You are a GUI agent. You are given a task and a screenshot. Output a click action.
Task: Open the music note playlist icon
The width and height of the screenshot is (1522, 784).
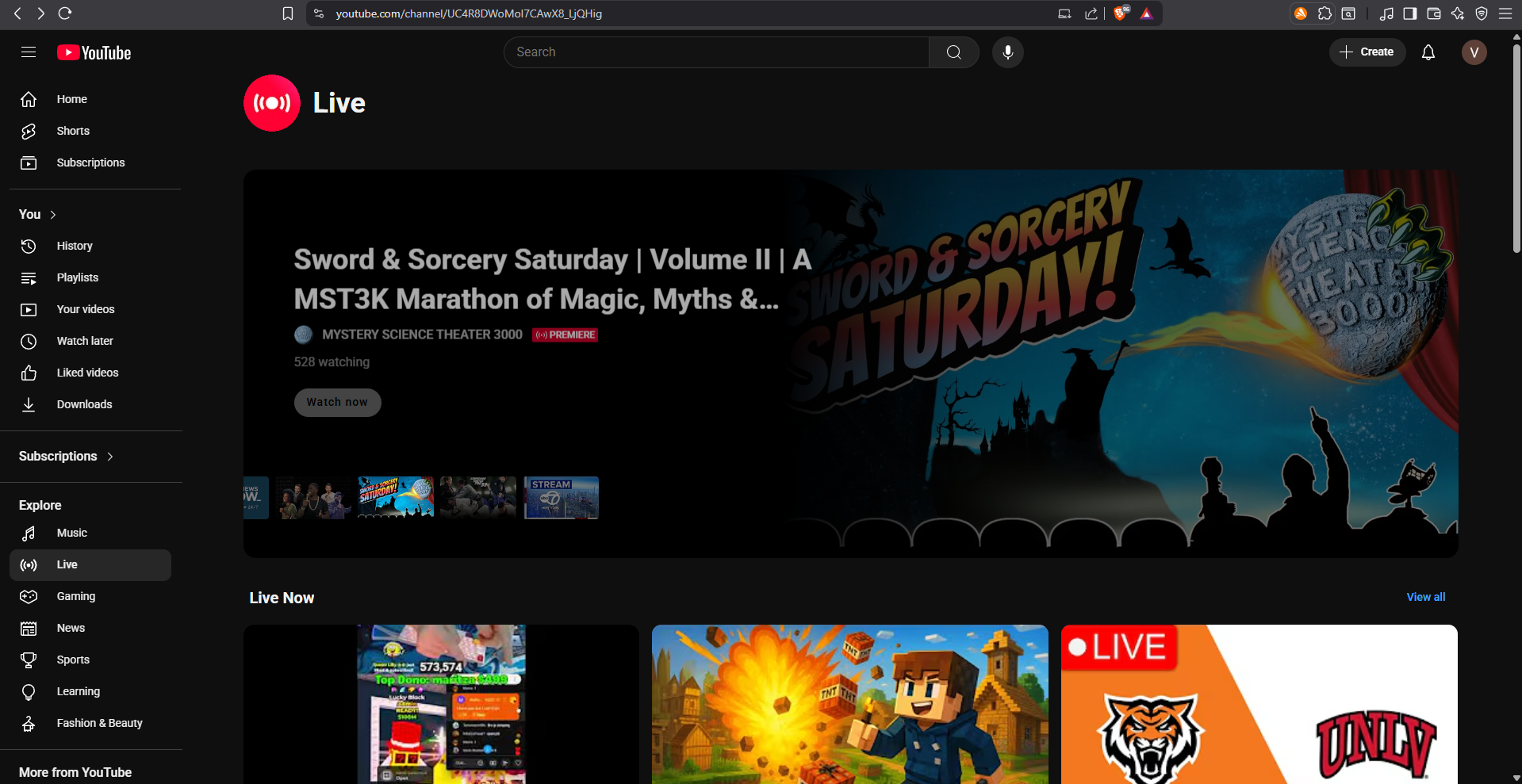click(1386, 13)
